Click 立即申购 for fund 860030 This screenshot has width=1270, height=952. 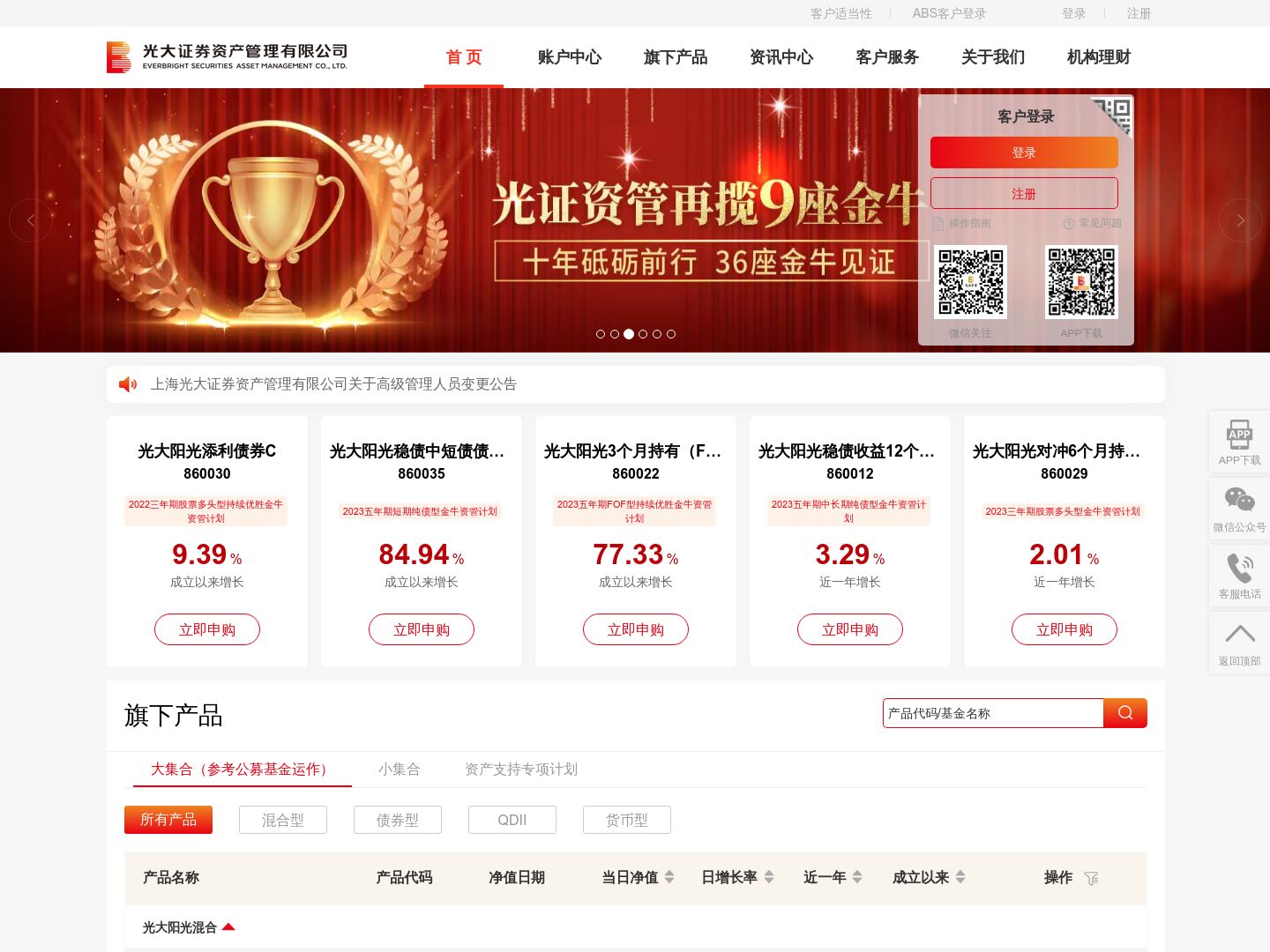(x=207, y=629)
